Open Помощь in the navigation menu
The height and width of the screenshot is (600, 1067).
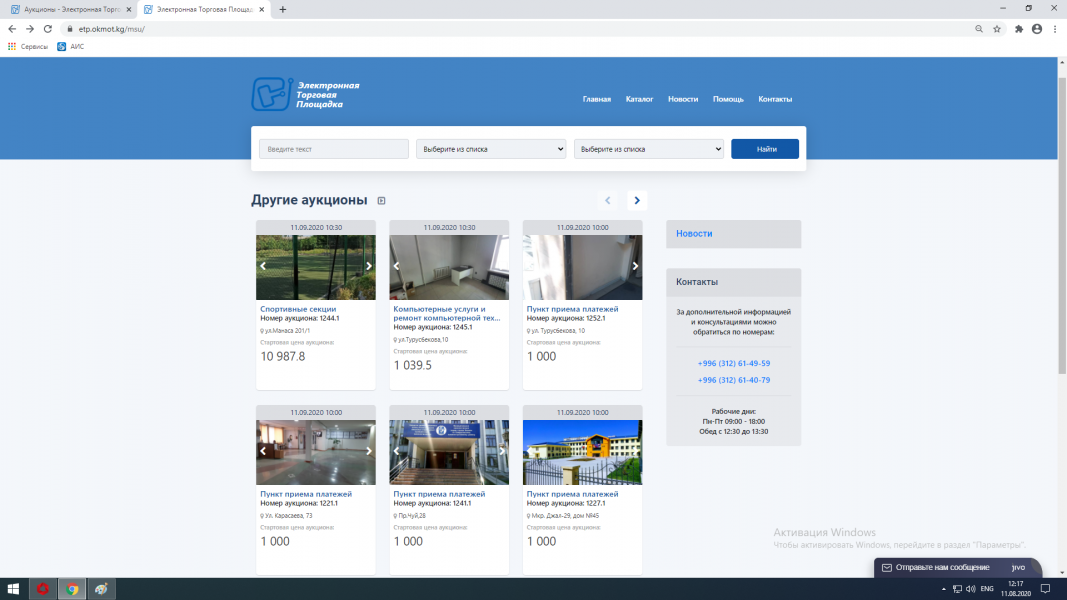(x=728, y=99)
